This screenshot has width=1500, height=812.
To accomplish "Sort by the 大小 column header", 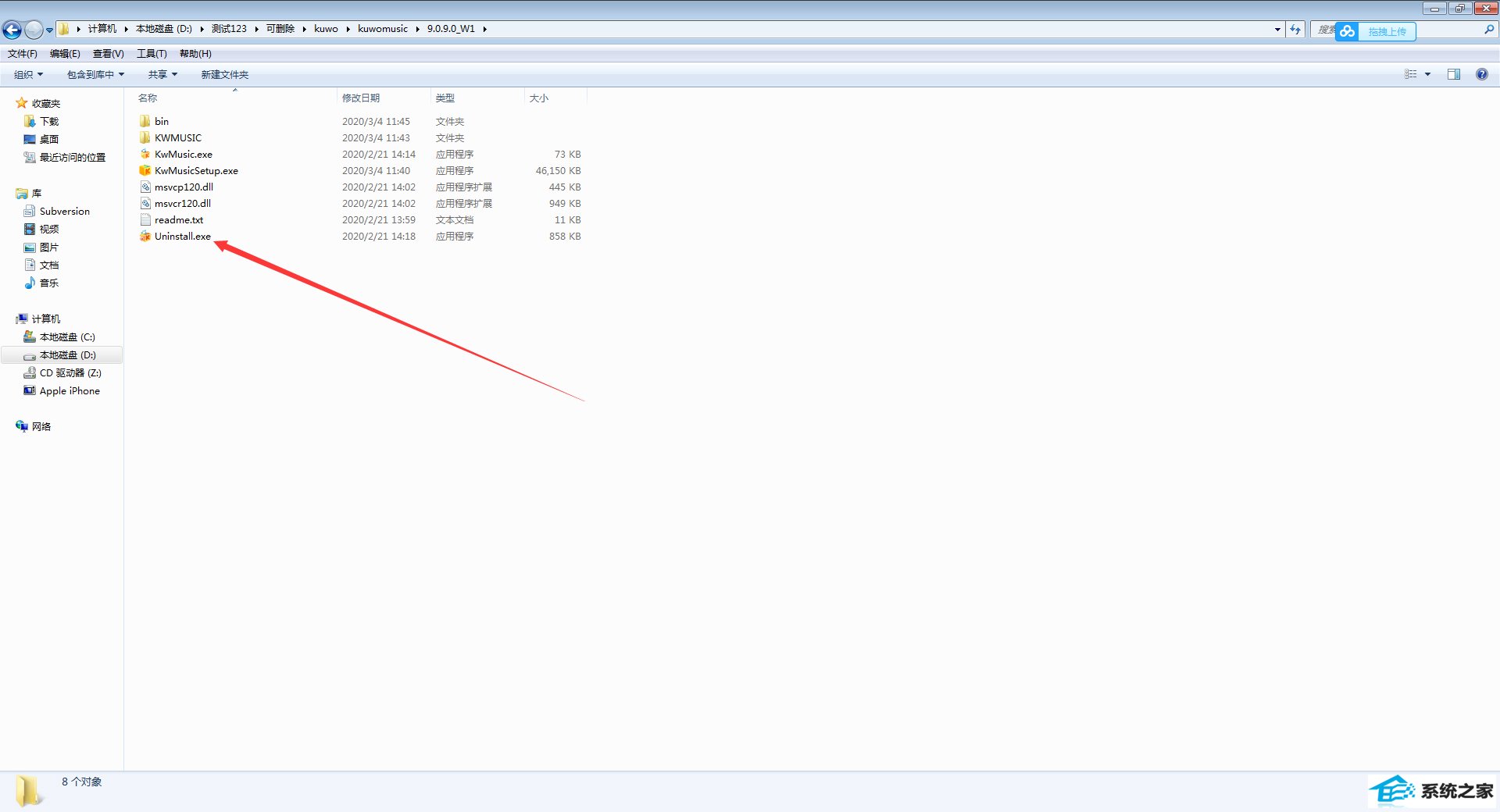I will coord(539,98).
